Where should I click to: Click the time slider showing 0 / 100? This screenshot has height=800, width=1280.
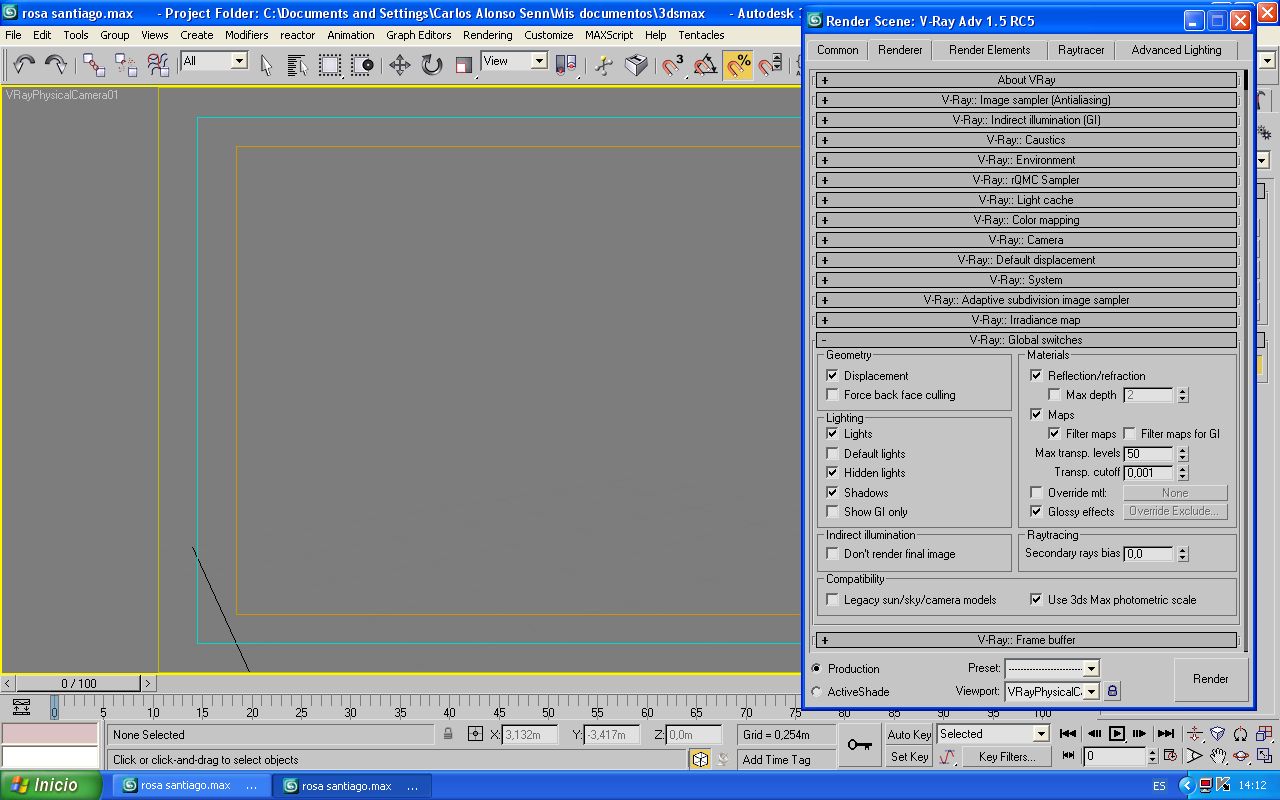79,684
